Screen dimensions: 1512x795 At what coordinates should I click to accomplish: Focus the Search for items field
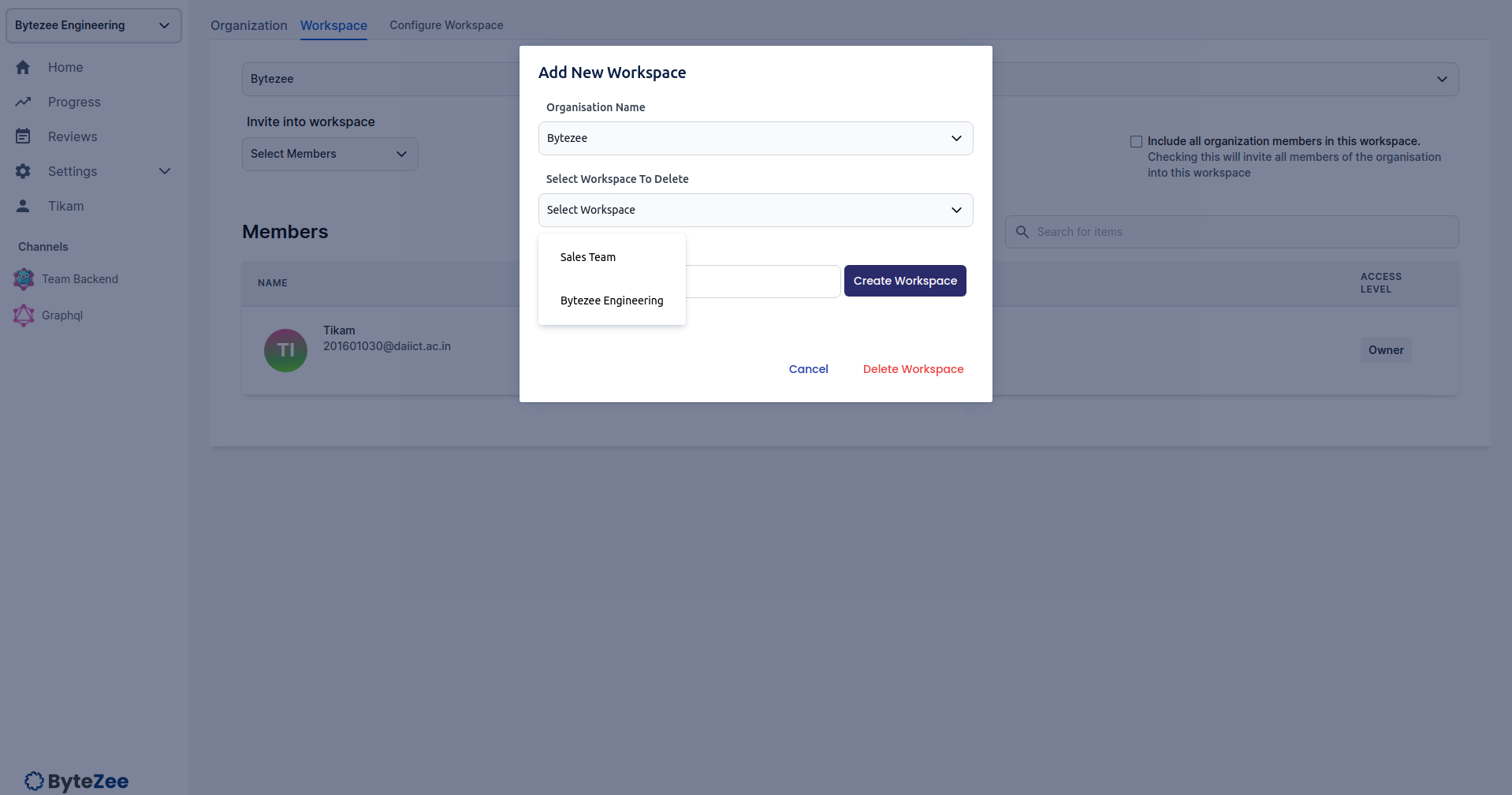tap(1231, 232)
